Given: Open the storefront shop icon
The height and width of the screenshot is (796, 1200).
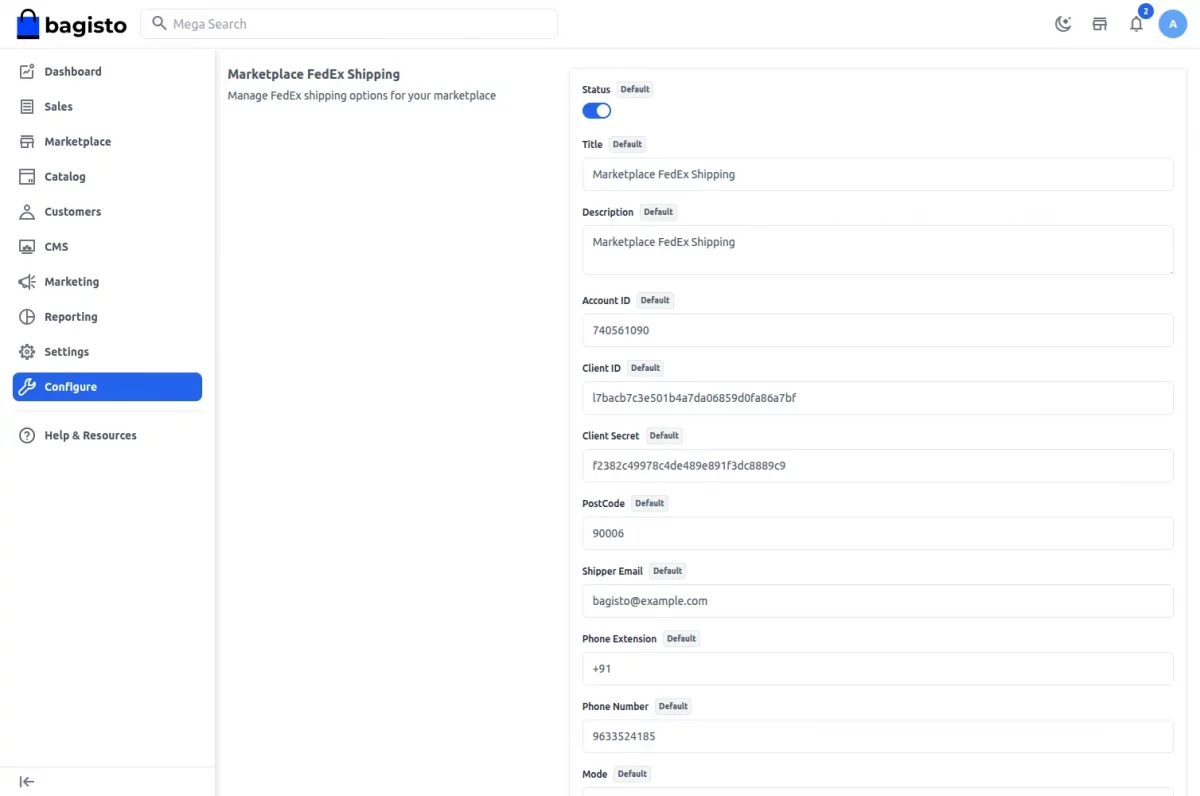Looking at the screenshot, I should click(1100, 24).
